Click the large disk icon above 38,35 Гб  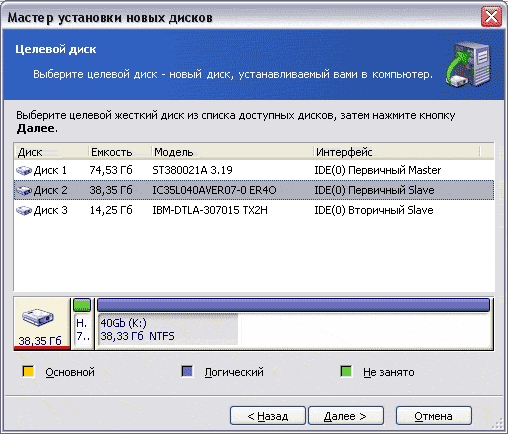coord(38,317)
